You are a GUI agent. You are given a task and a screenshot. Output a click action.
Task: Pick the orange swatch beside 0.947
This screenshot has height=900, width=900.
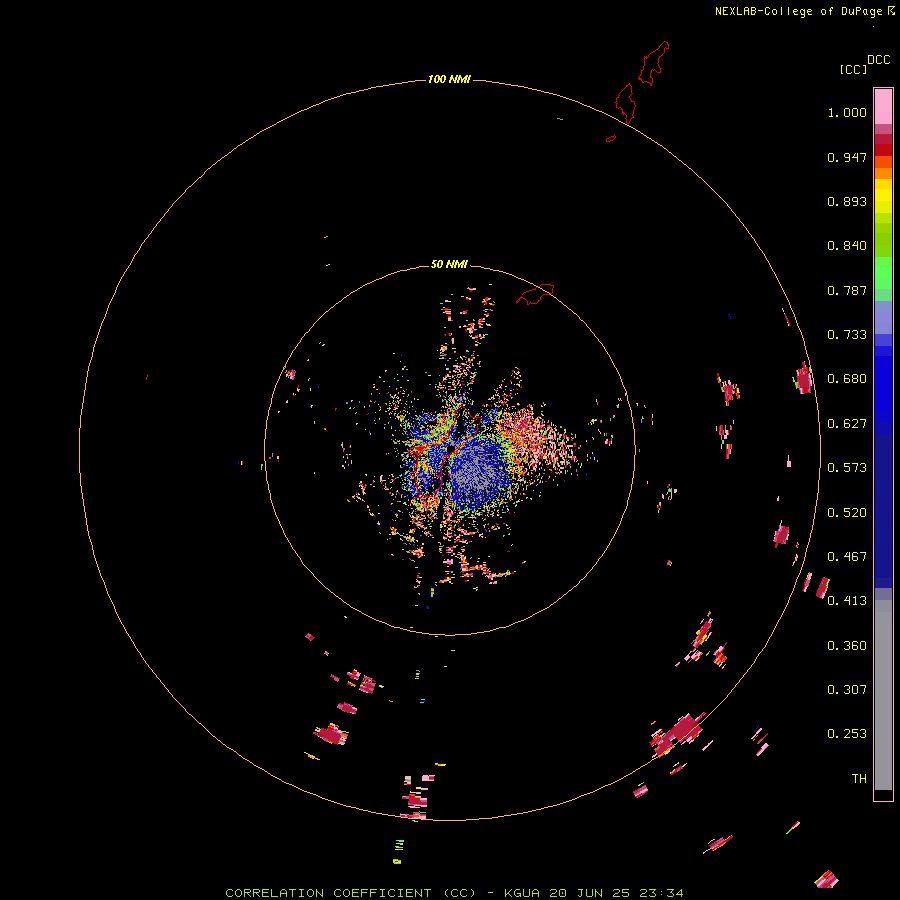(x=883, y=161)
